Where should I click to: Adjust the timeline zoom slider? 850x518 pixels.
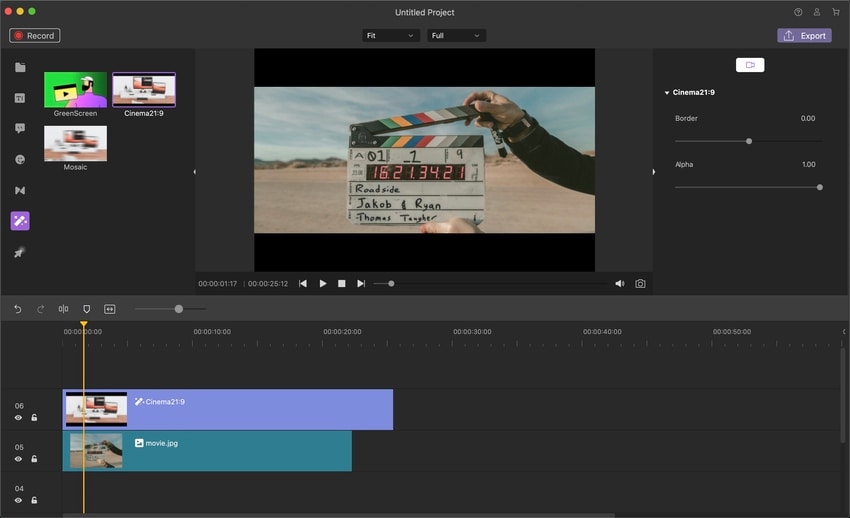171,309
